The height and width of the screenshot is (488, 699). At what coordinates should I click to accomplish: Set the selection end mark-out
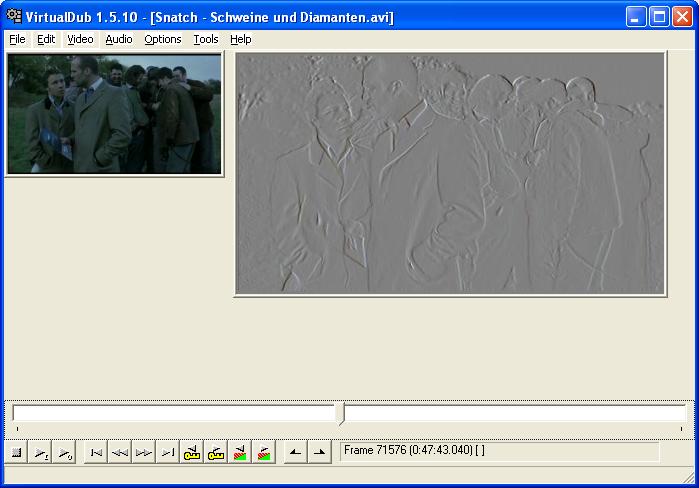[x=320, y=452]
